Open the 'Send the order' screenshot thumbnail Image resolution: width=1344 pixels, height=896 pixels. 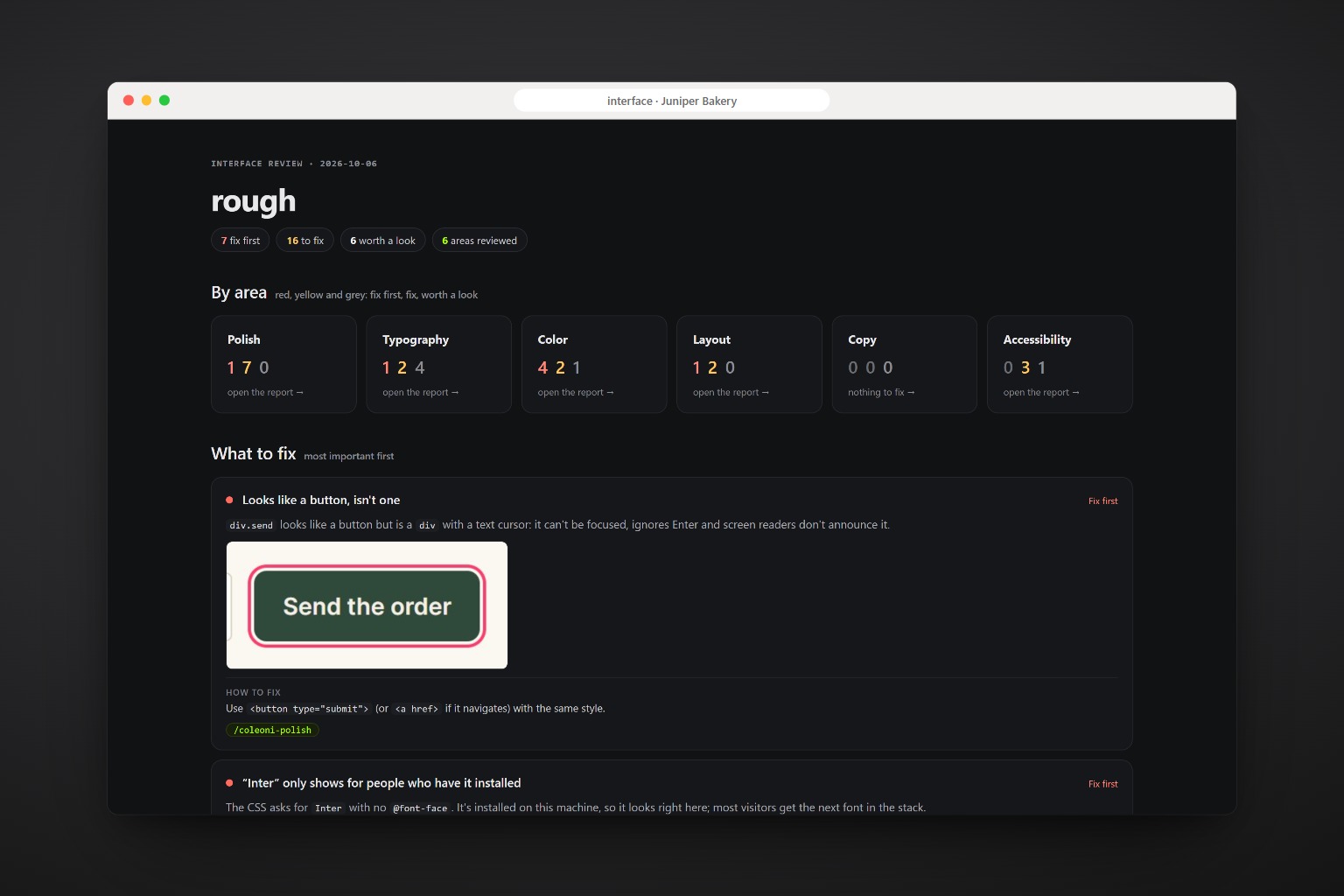coord(367,605)
